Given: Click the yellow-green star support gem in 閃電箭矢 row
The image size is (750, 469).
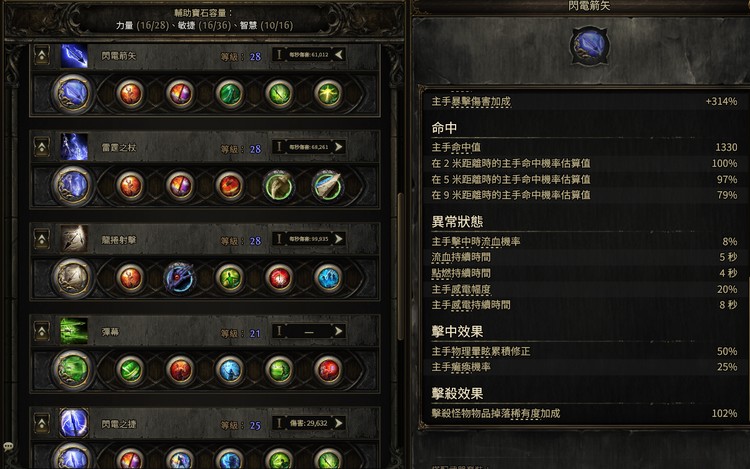Looking at the screenshot, I should coord(329,93).
